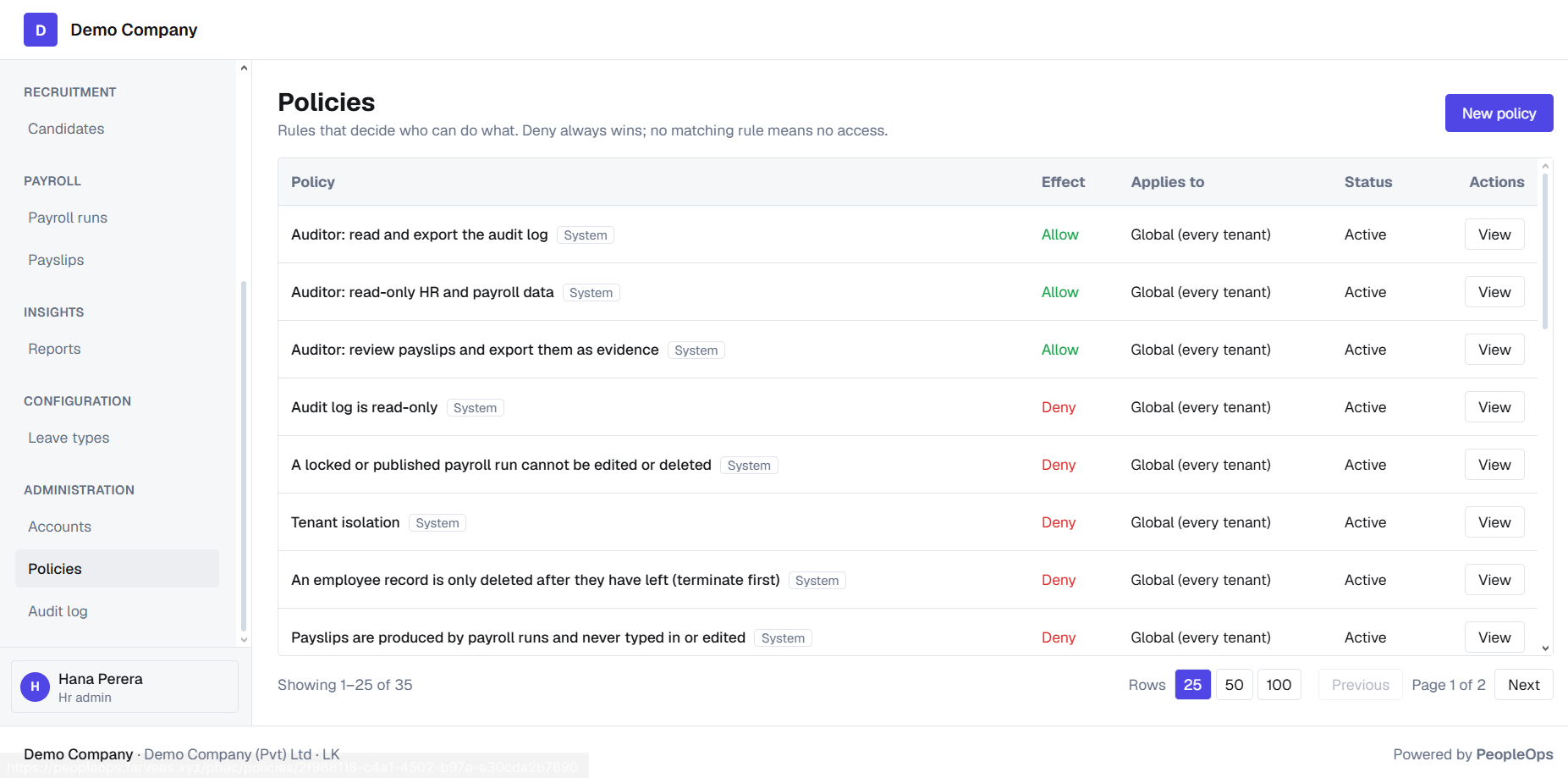Create a New policy
1568x778 pixels.
(x=1499, y=113)
